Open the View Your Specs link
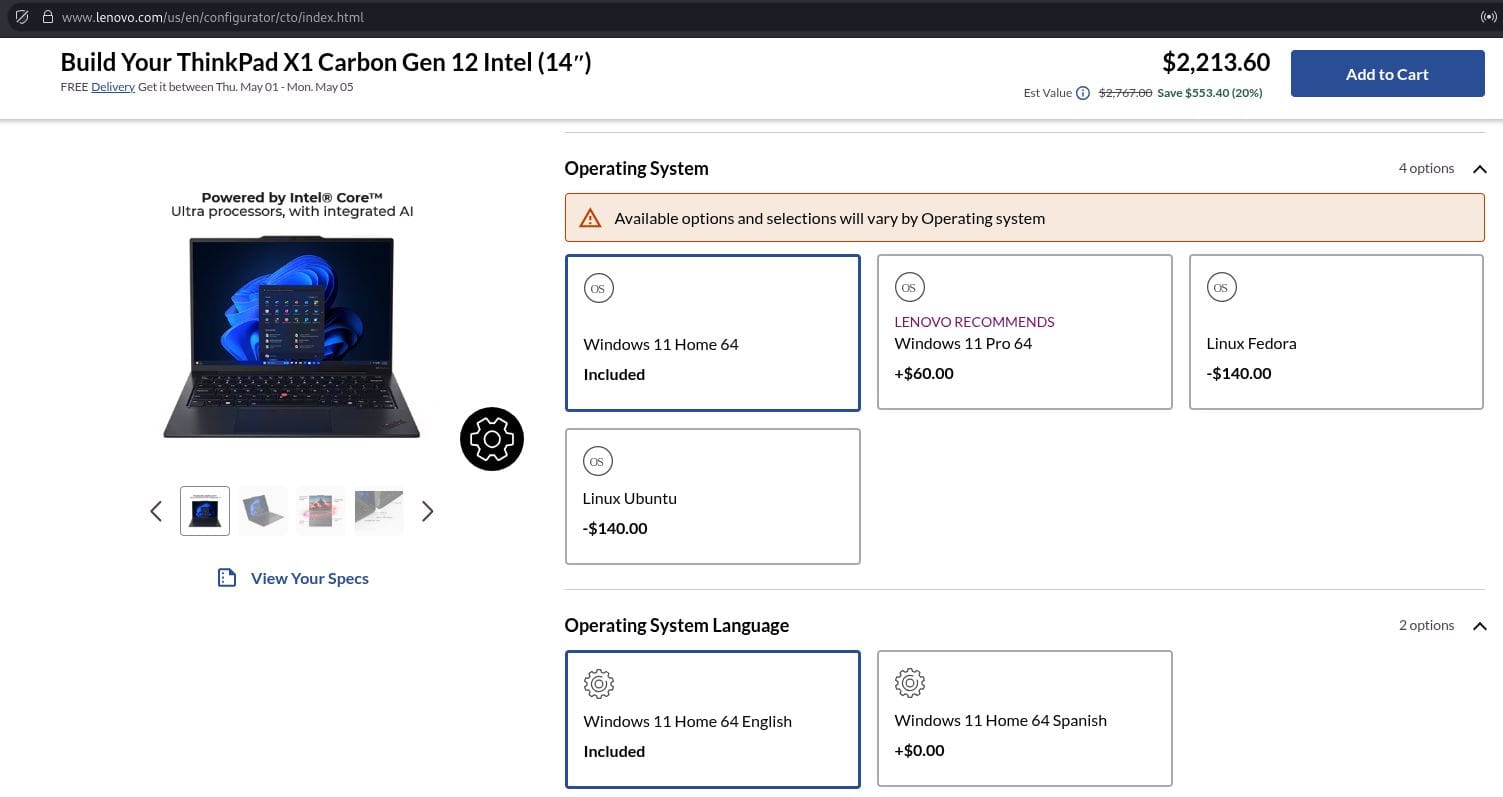Image resolution: width=1503 pixels, height=797 pixels. [x=309, y=578]
